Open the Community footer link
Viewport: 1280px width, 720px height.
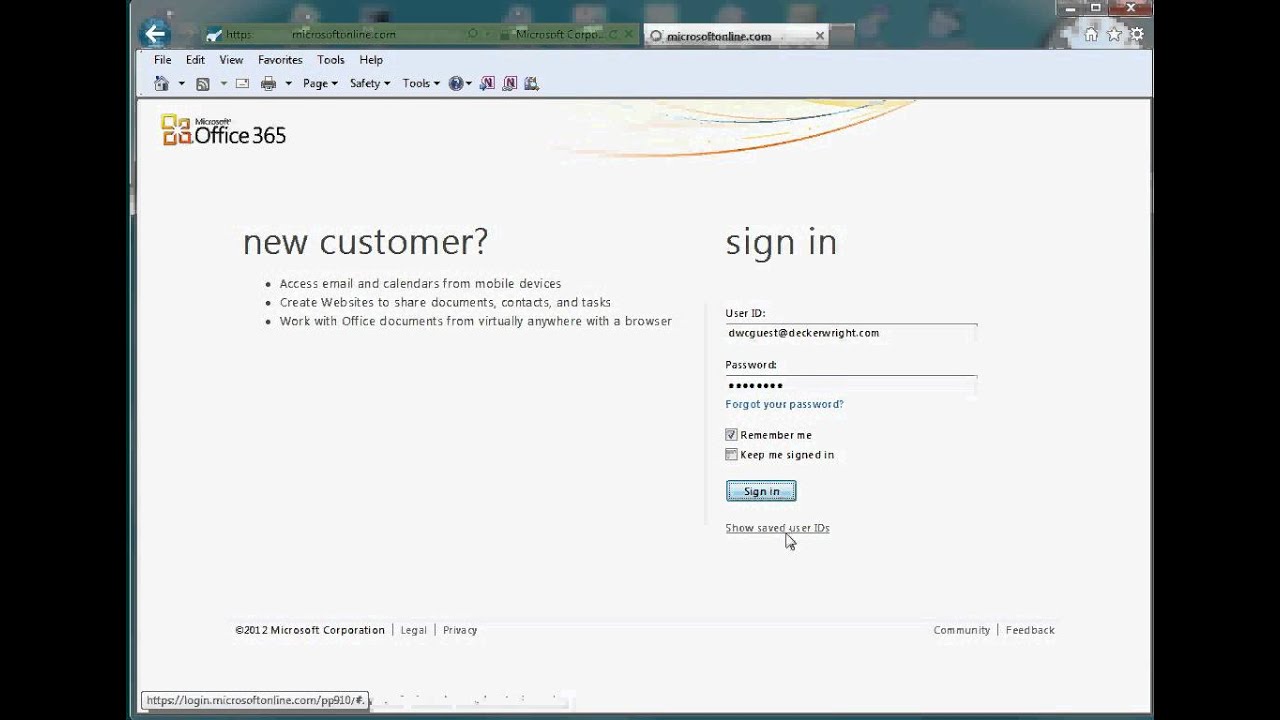pos(961,630)
